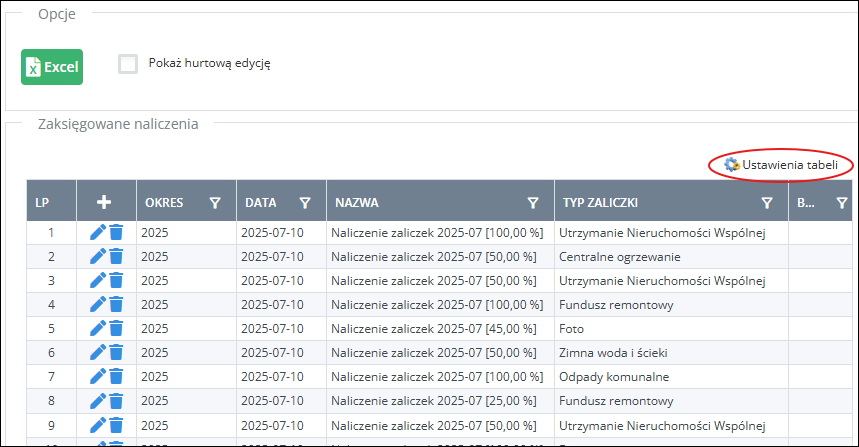Delete row 5 Foto using trash icon
Image resolution: width=859 pixels, height=447 pixels.
(x=116, y=328)
